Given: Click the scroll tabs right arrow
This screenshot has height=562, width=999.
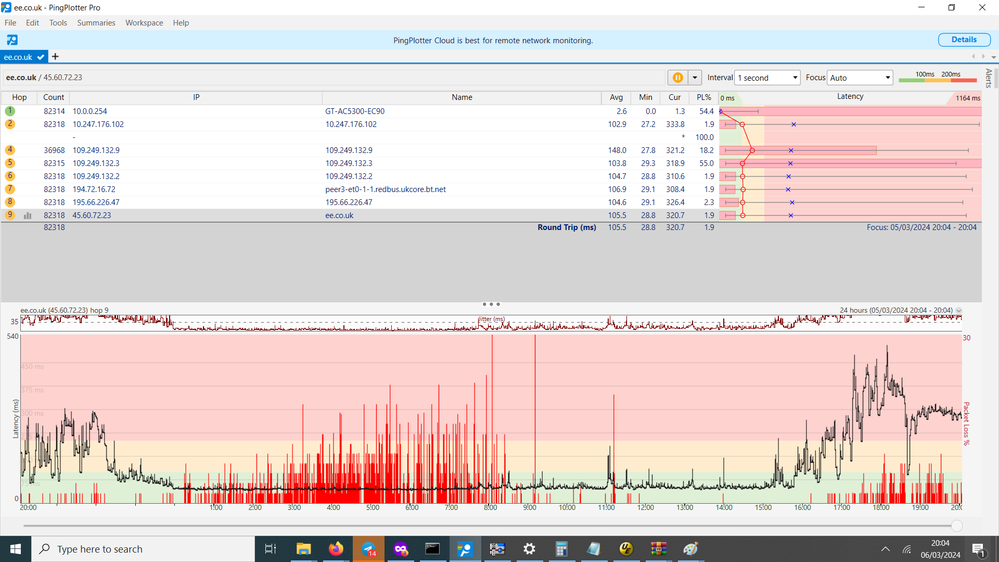Looking at the screenshot, I should (x=983, y=57).
